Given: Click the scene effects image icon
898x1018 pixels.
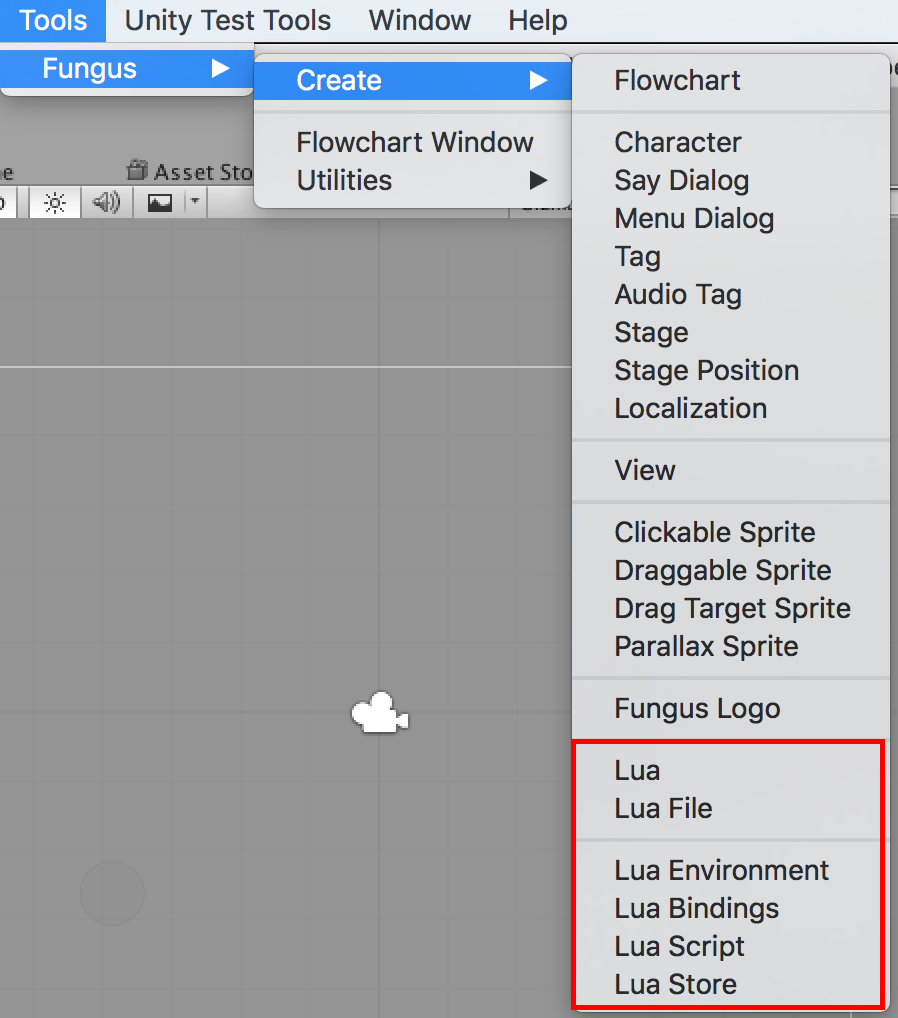Looking at the screenshot, I should pyautogui.click(x=160, y=203).
